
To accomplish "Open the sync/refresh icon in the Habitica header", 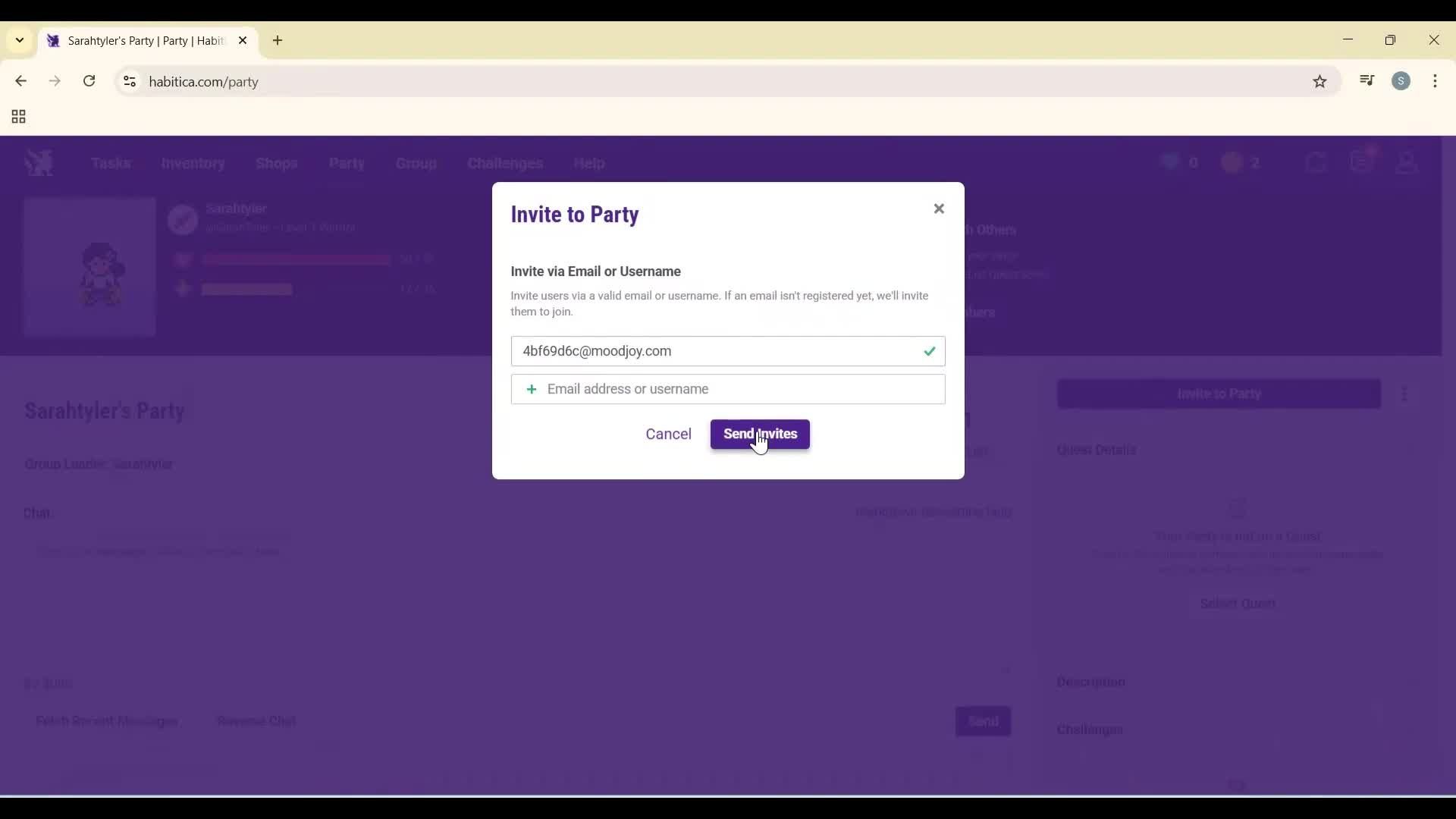I will coord(1317,162).
